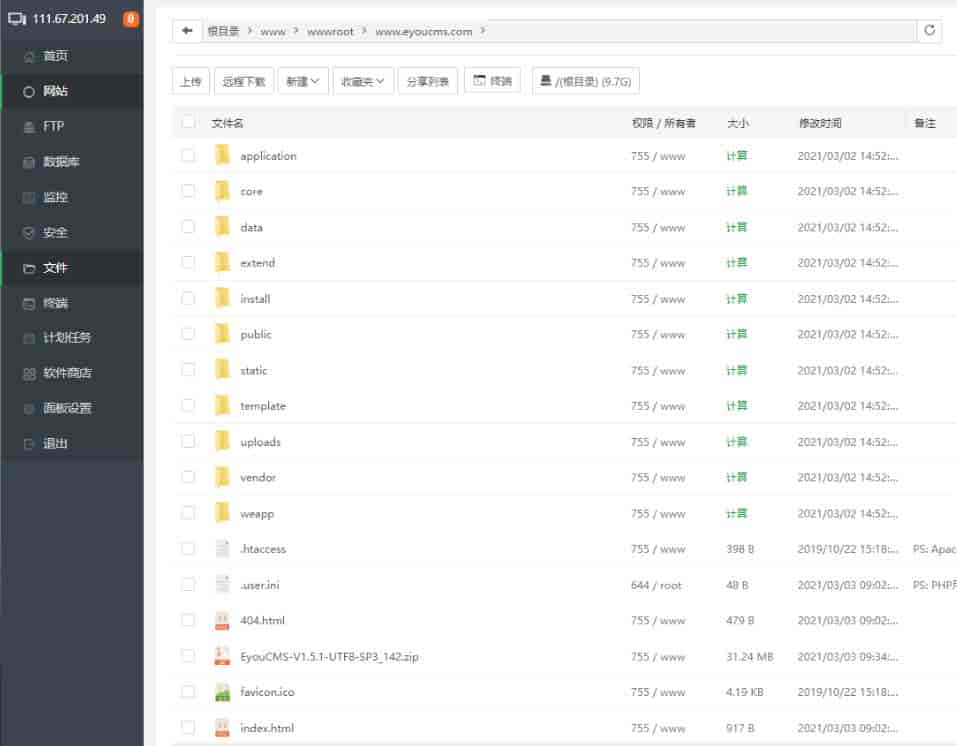Image resolution: width=957 pixels, height=746 pixels.
Task: Check the select-all checkbox in file list header
Action: [188, 119]
